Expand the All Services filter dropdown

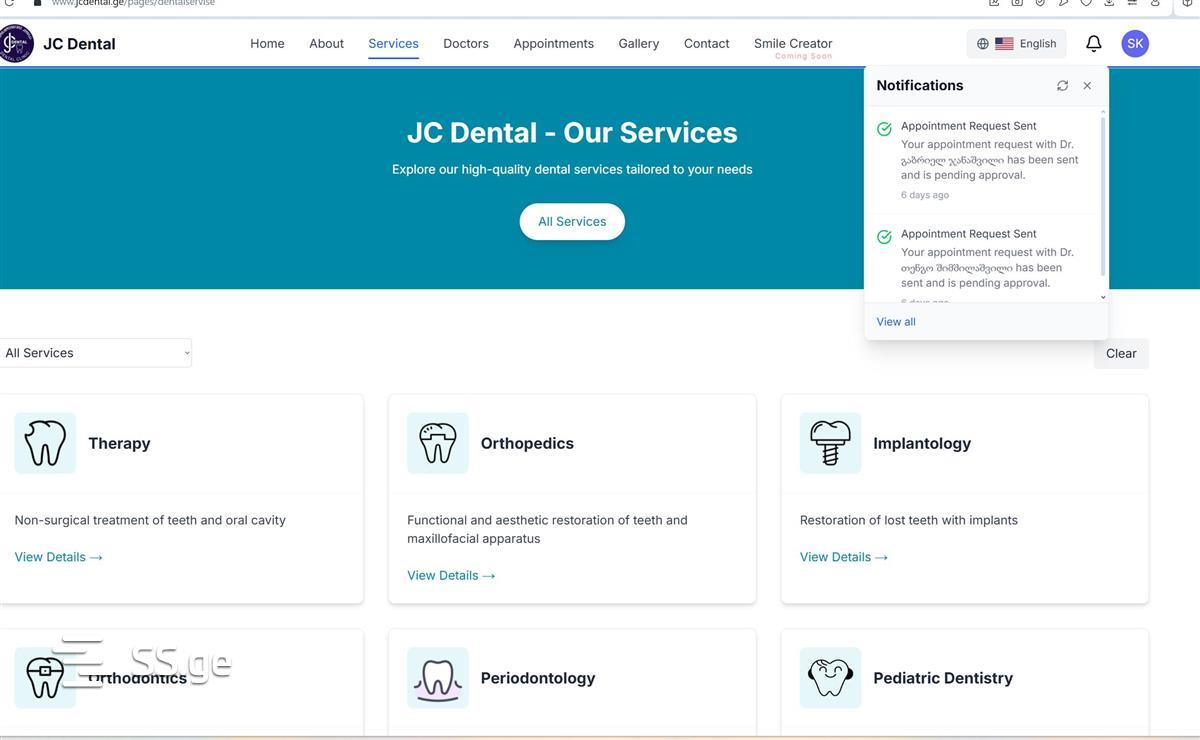96,353
